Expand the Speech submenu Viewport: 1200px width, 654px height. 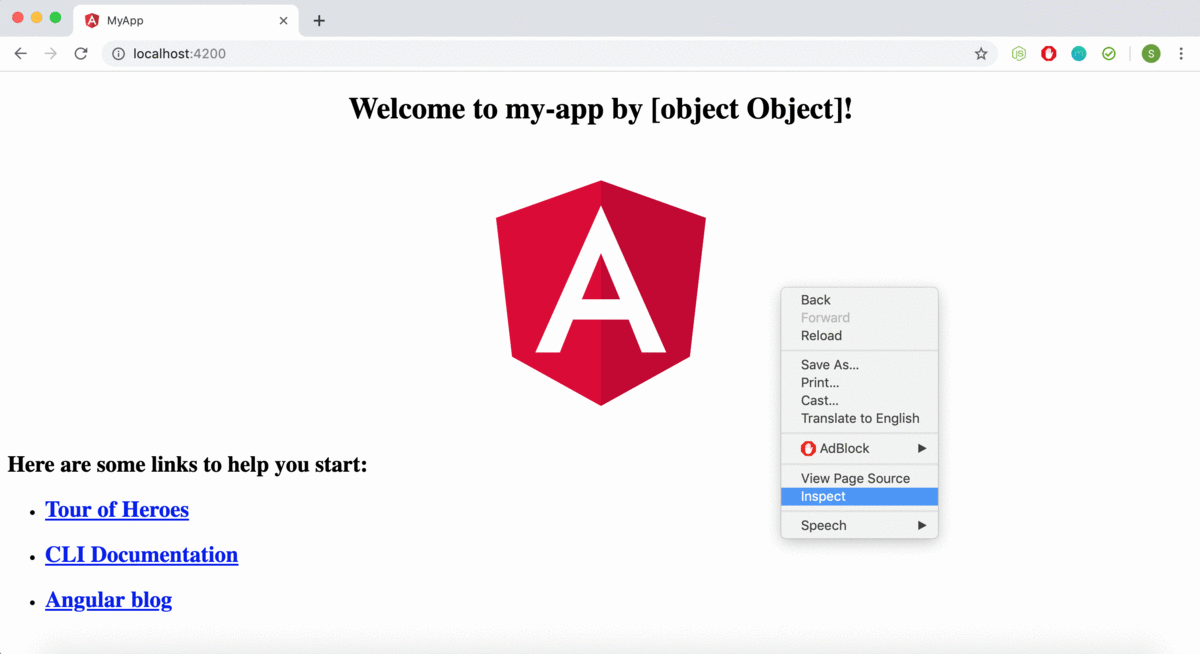click(x=860, y=525)
